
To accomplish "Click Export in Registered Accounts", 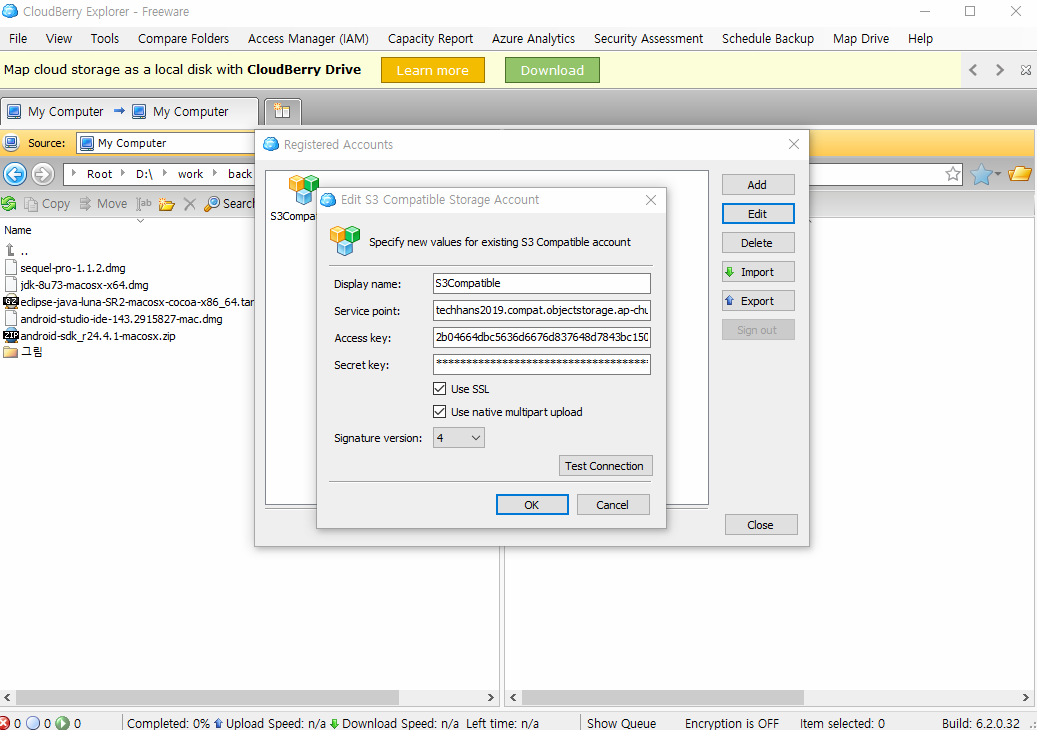I will [758, 301].
